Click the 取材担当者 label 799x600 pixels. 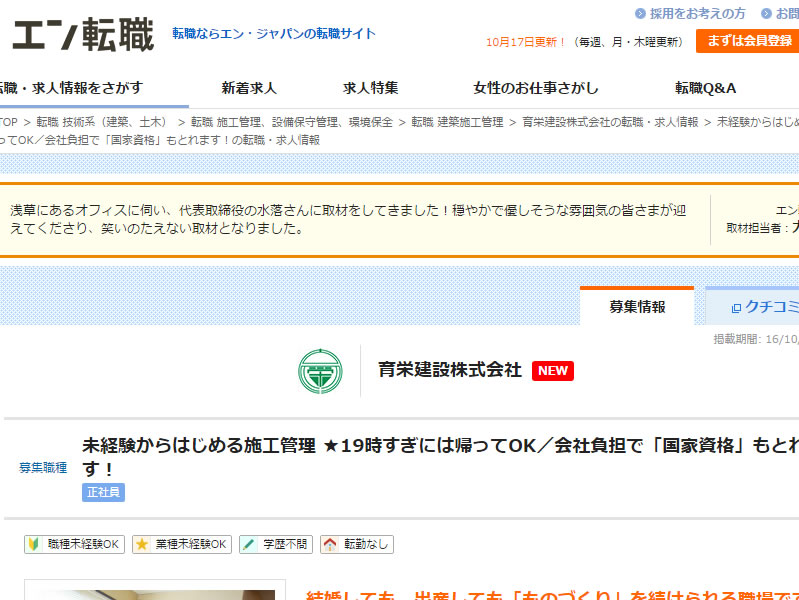point(757,228)
